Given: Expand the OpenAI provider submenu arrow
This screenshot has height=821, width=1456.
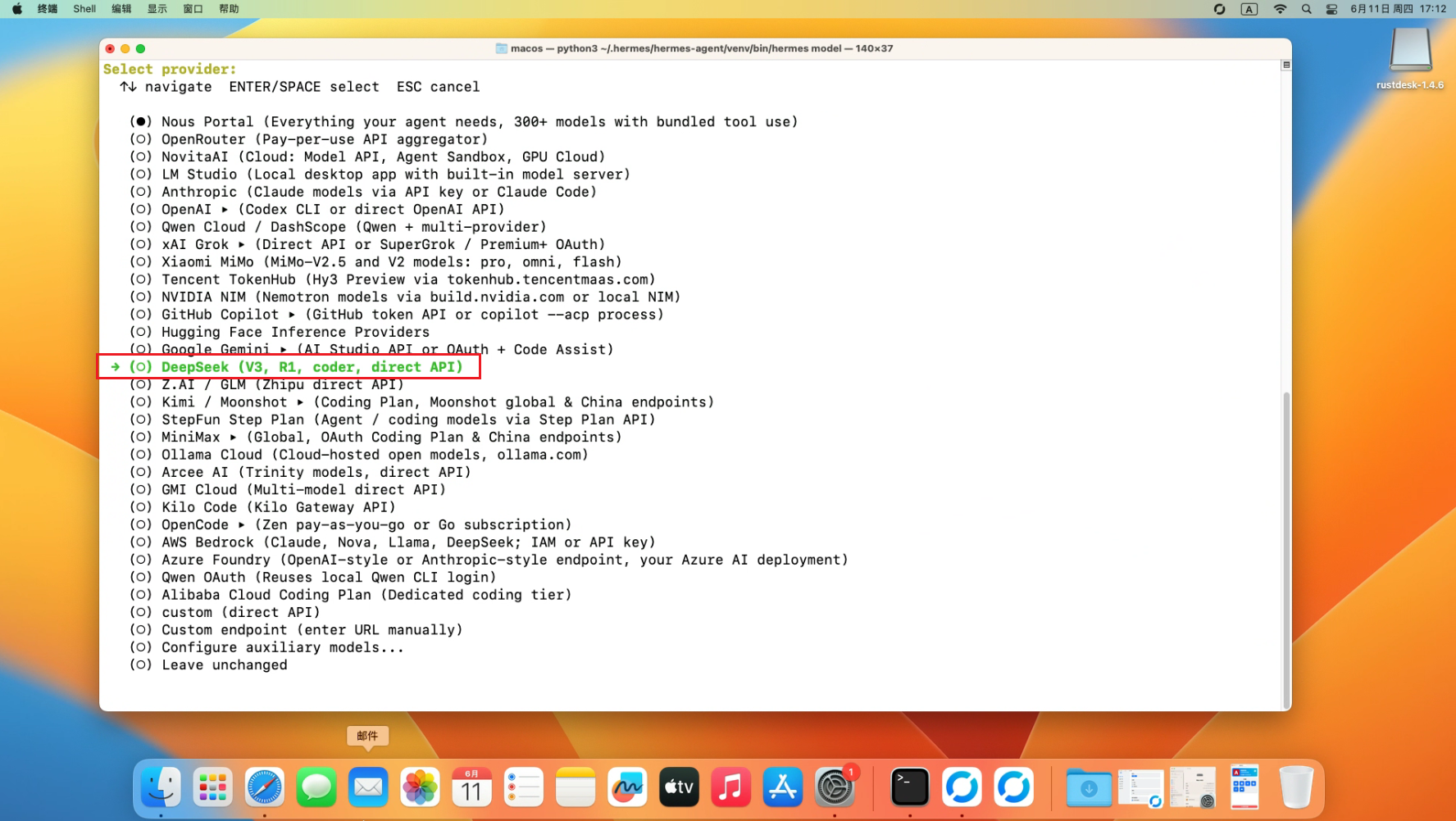Looking at the screenshot, I should point(225,210).
